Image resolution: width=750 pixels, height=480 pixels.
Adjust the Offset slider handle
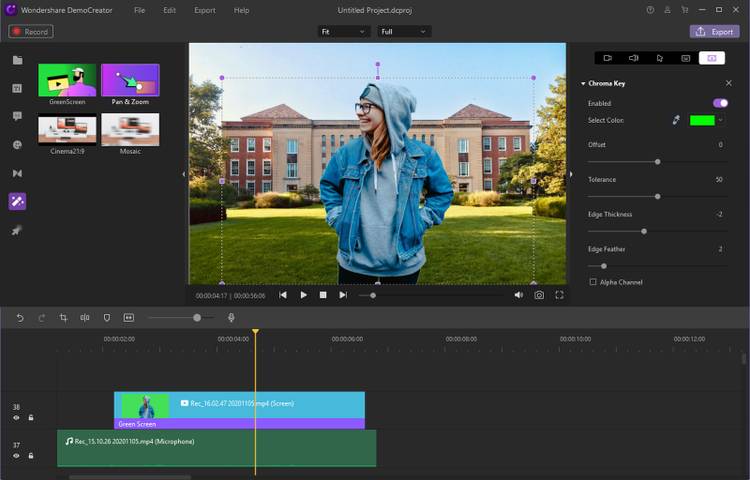[x=658, y=162]
